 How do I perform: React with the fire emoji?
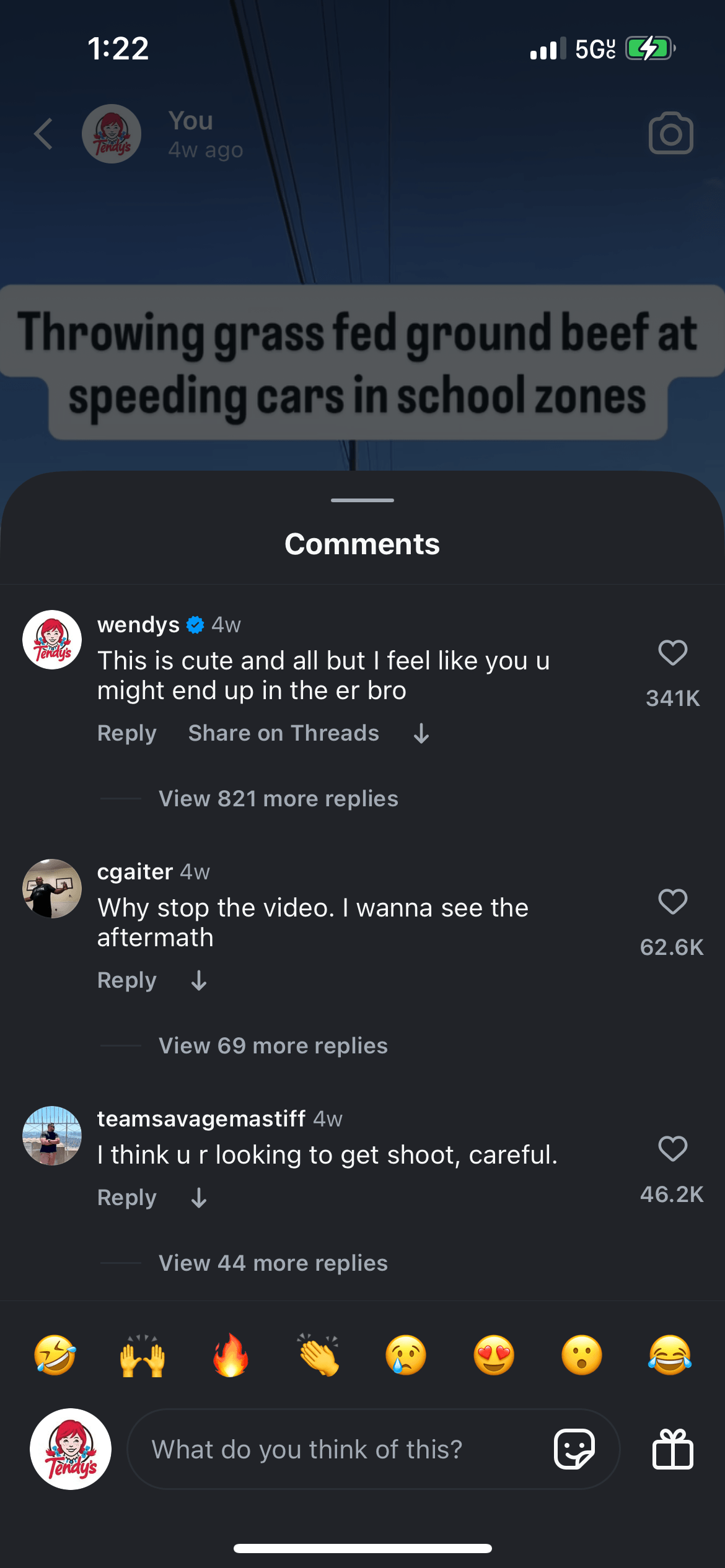231,1355
